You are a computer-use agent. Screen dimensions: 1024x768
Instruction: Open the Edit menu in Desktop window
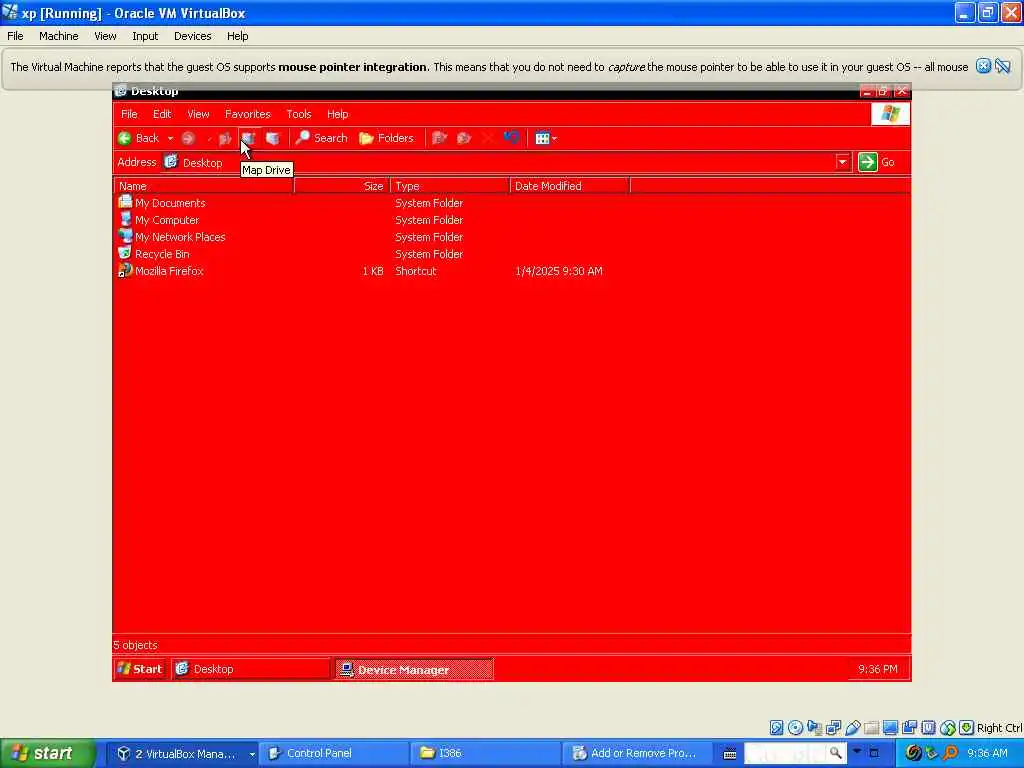[162, 114]
